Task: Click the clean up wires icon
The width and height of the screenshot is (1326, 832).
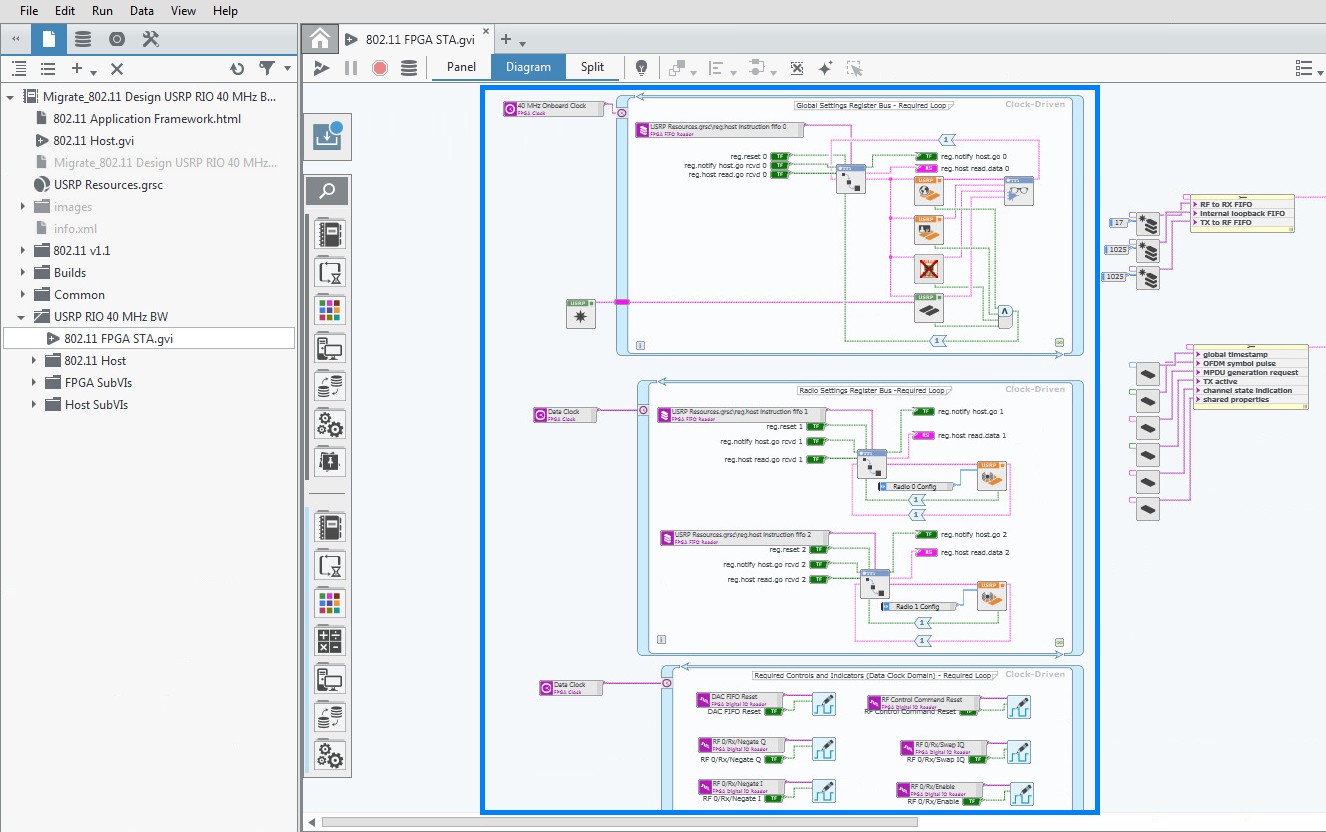Action: click(797, 68)
